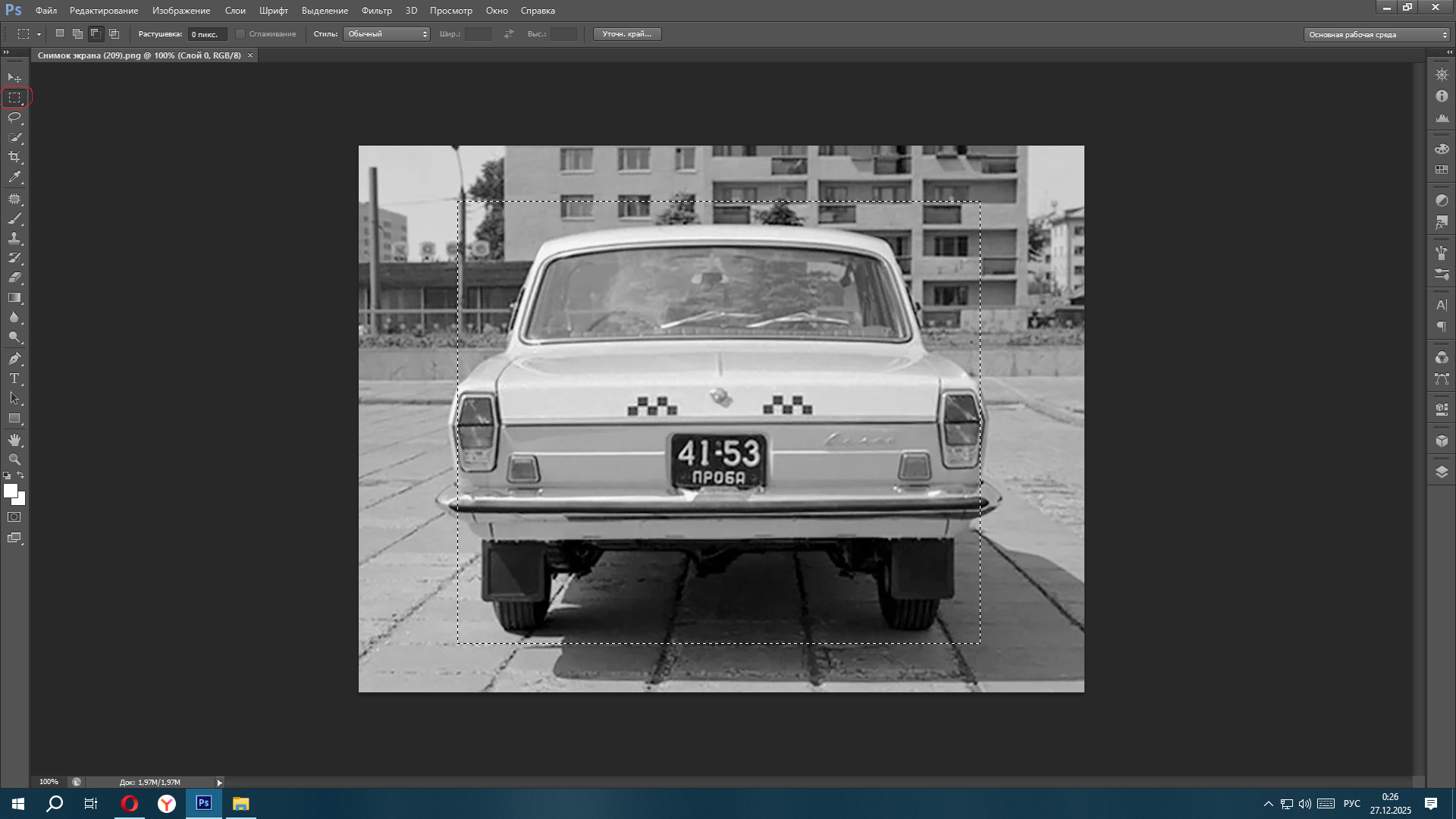Viewport: 1456px width, 819px height.
Task: Toggle Quick Mask mode
Action: click(14, 517)
